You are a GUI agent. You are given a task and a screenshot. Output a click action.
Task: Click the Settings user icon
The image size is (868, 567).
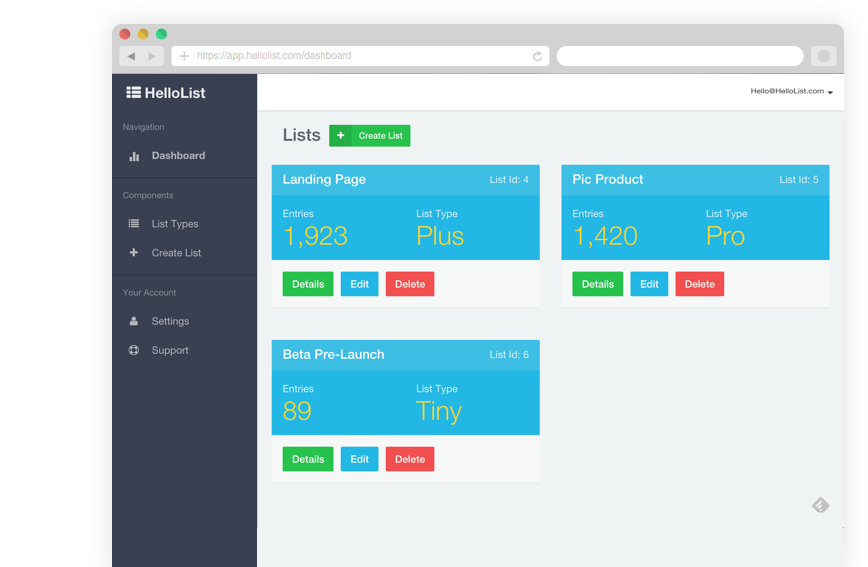133,321
